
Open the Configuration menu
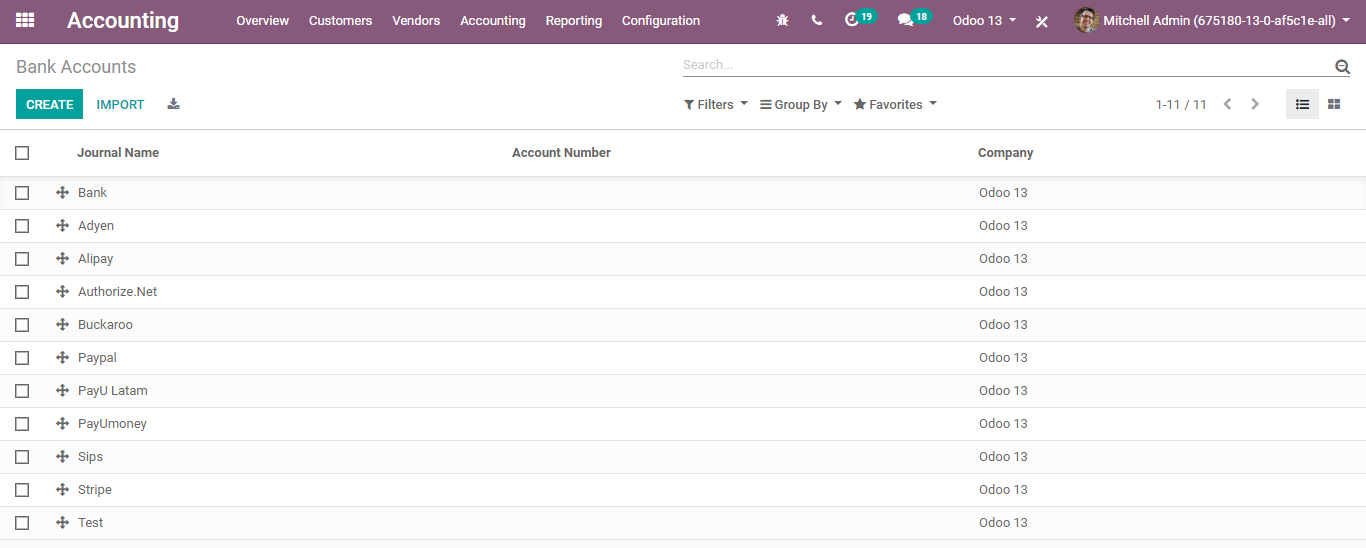click(x=661, y=20)
